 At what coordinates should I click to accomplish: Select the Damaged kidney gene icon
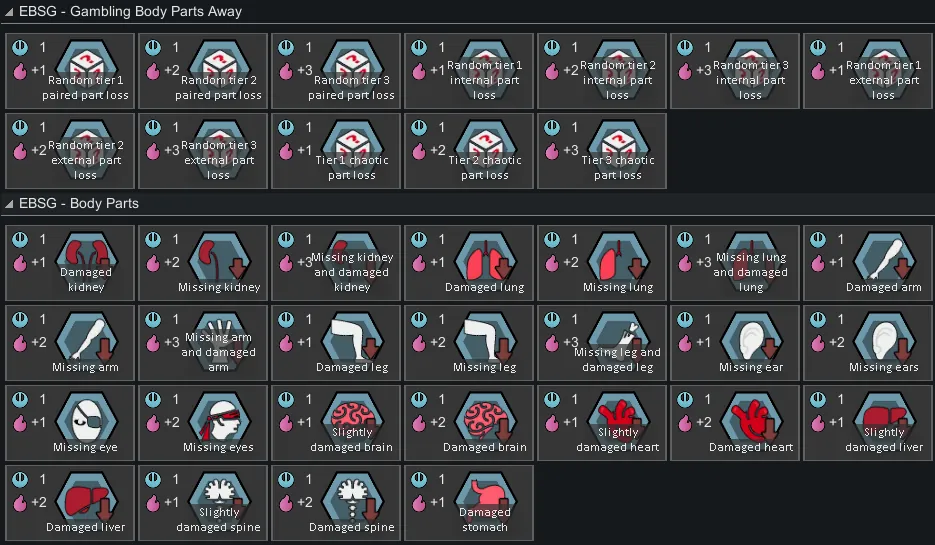point(70,263)
